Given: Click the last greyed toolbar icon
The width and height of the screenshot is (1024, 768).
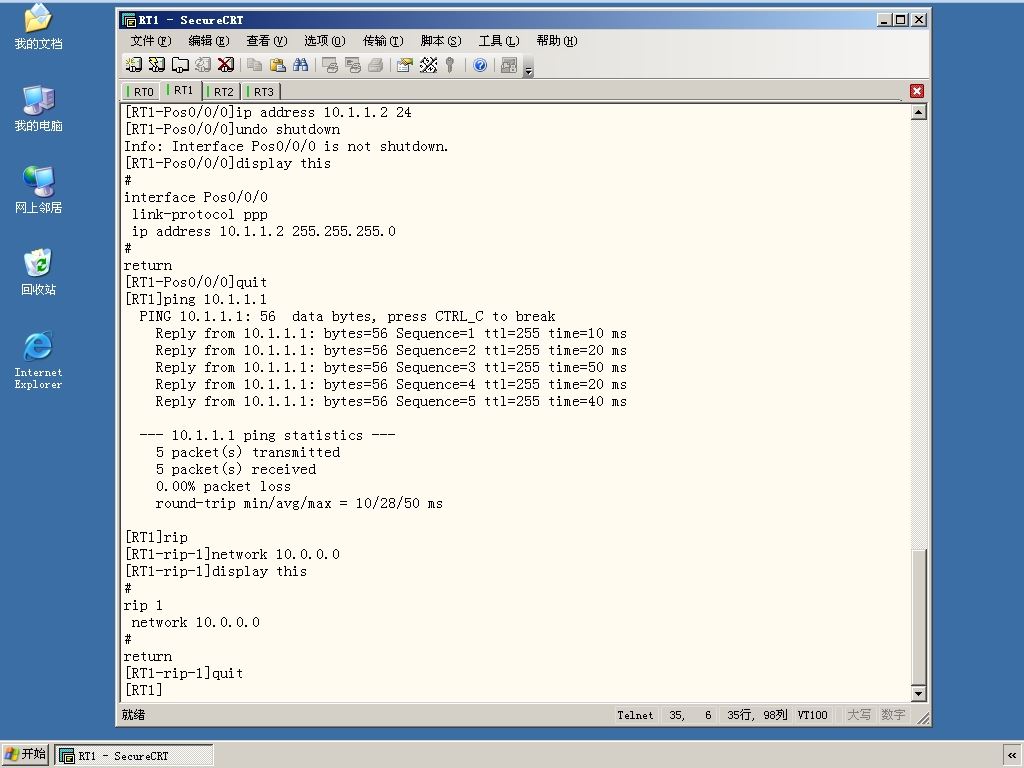Looking at the screenshot, I should 509,65.
